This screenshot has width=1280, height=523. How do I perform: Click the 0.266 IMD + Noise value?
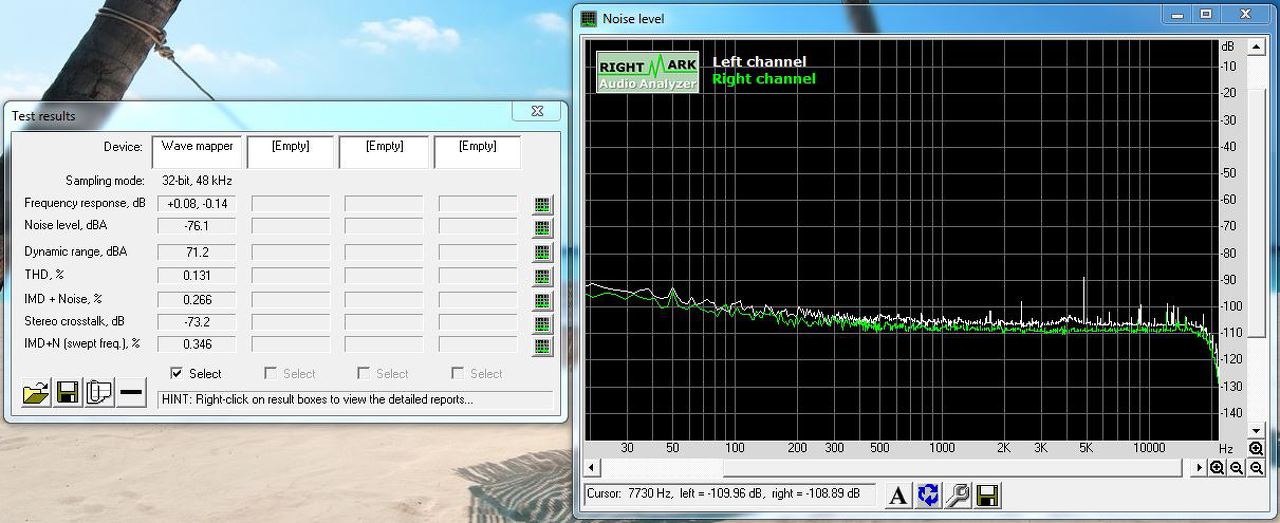point(197,300)
